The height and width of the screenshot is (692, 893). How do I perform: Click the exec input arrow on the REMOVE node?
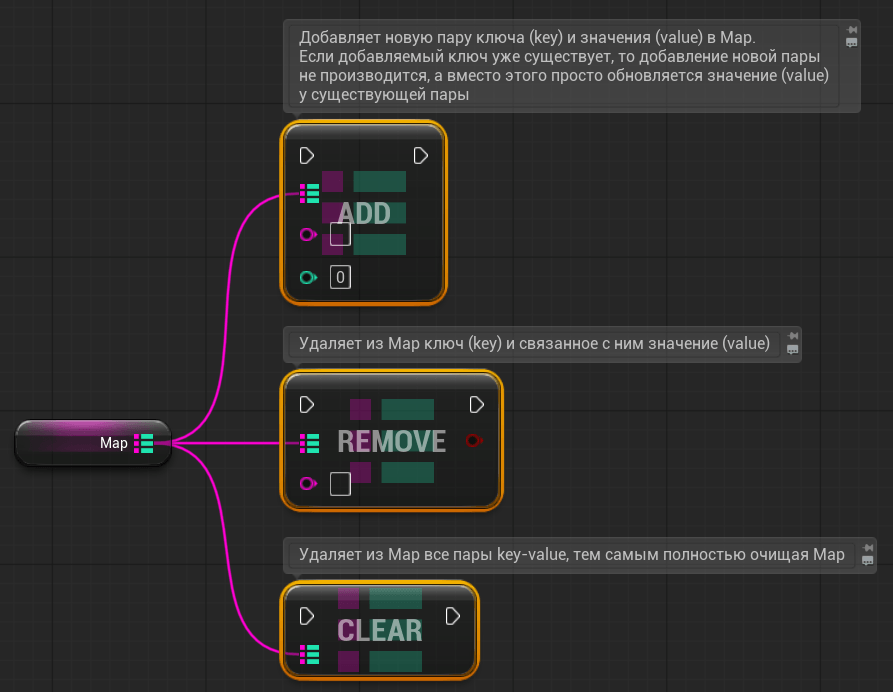(x=306, y=405)
